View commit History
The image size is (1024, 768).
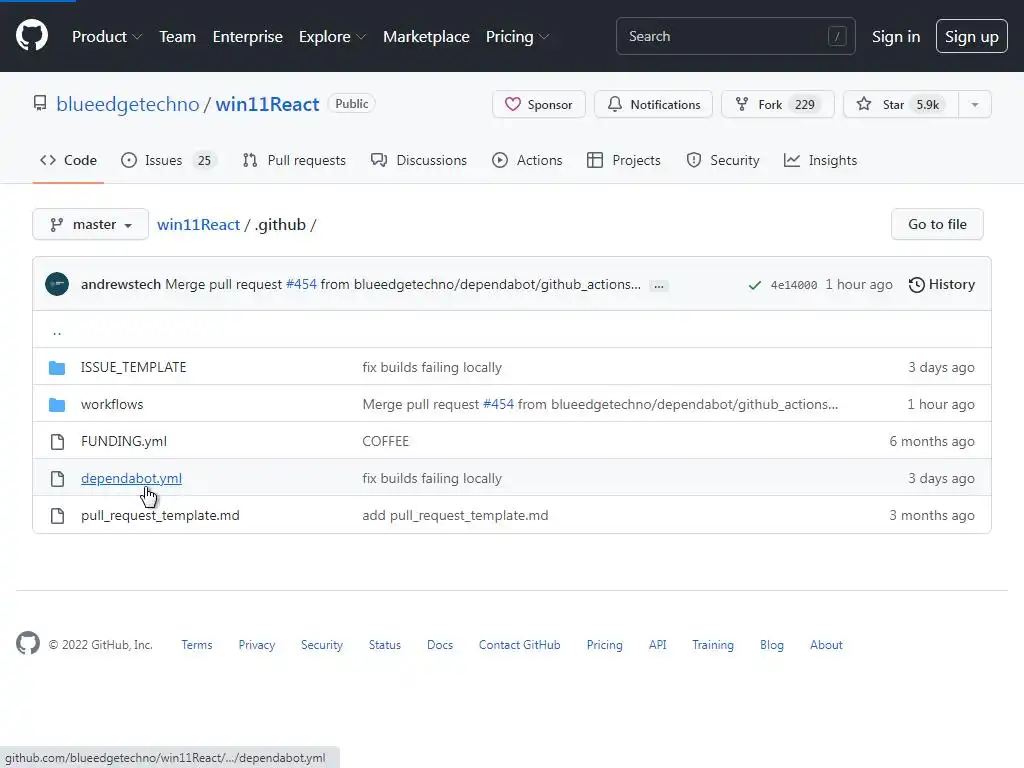941,284
